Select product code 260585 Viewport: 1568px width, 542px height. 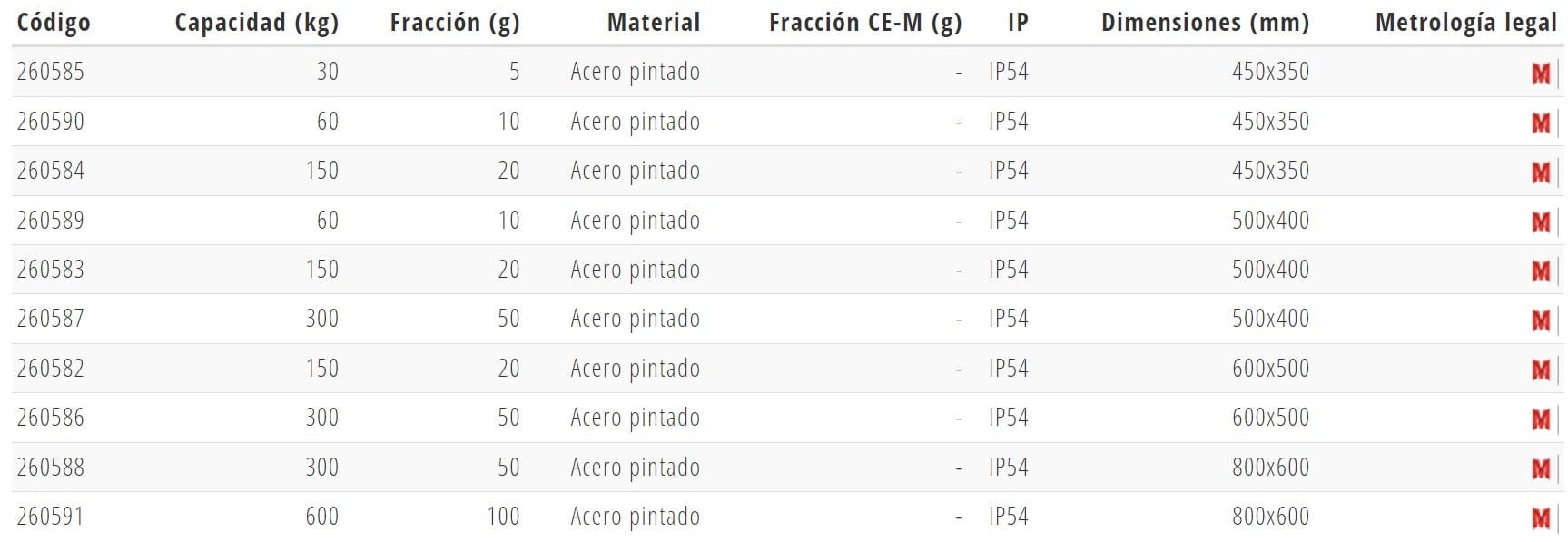coord(51,72)
